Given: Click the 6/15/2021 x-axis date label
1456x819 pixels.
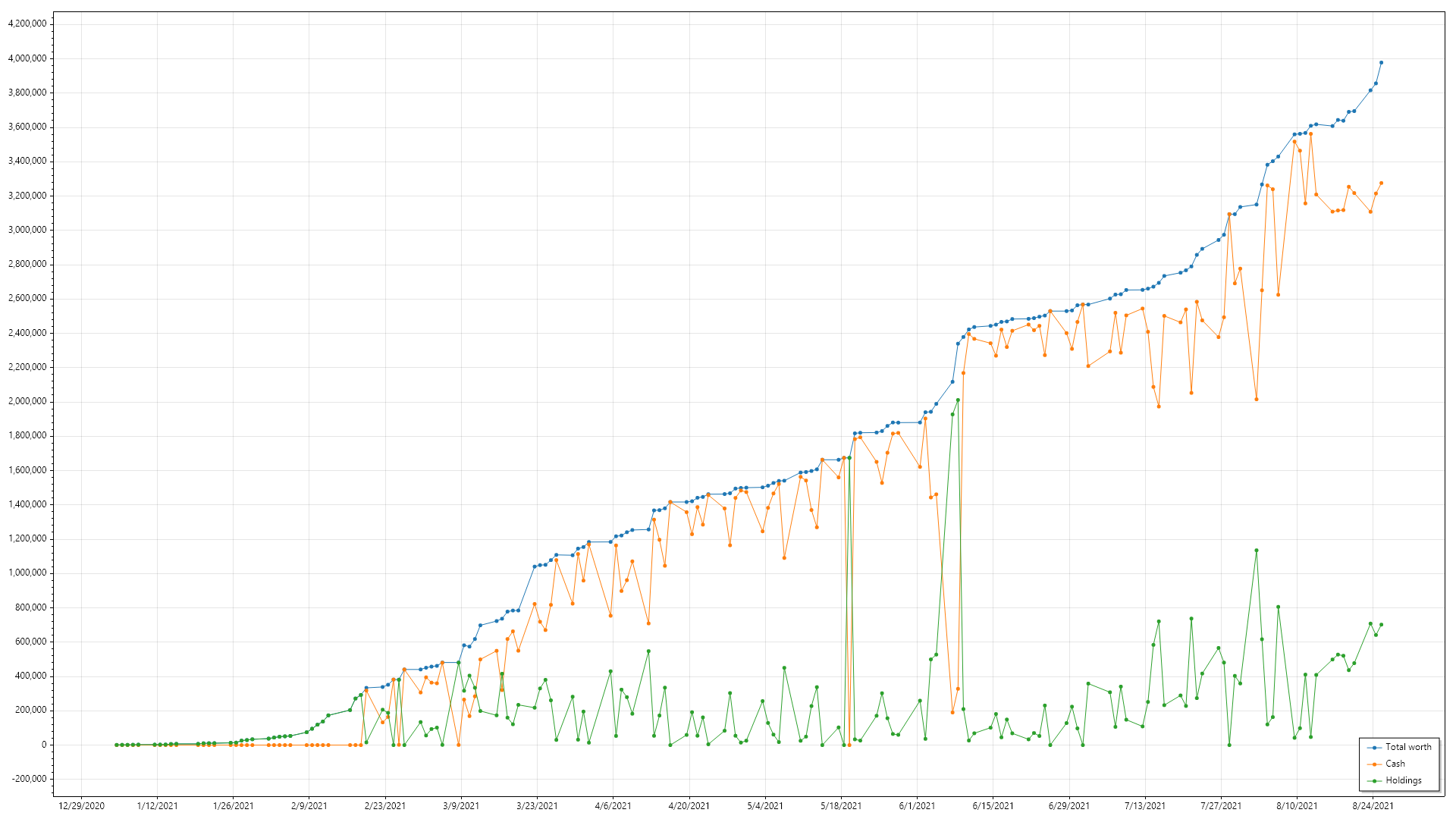Looking at the screenshot, I should click(x=993, y=806).
